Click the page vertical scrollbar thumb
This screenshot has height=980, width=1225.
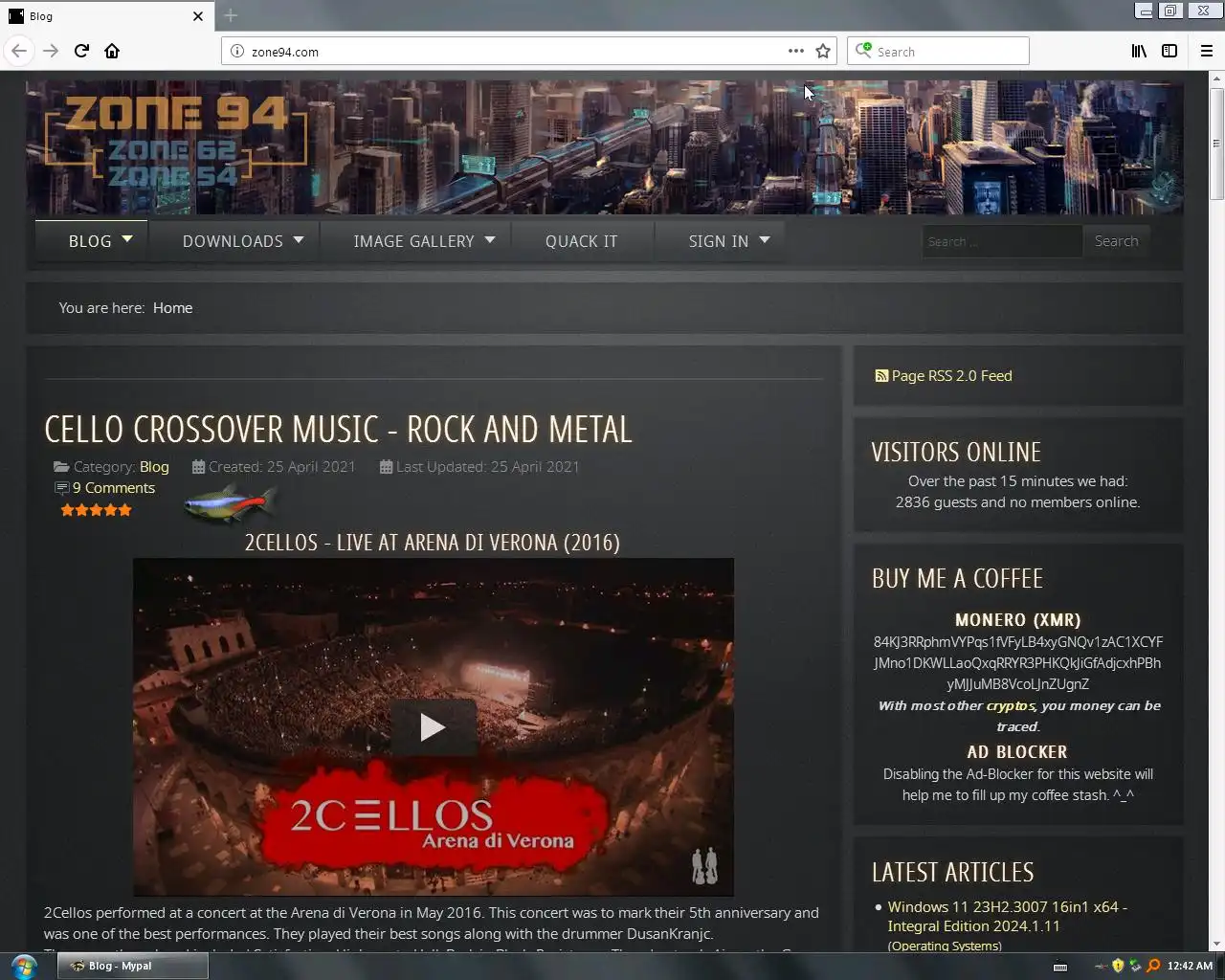[x=1216, y=144]
